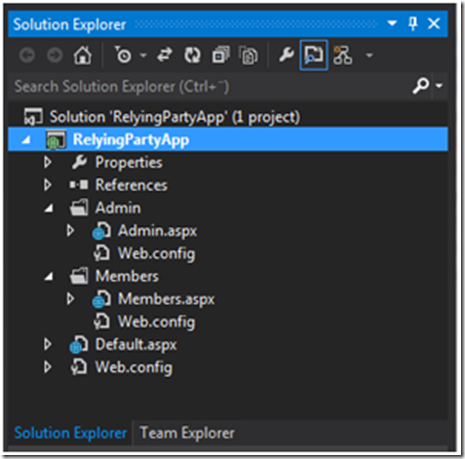Open the Pending Changes Filter dropdown arrow
Screen dimensions: 465x459
pos(143,55)
